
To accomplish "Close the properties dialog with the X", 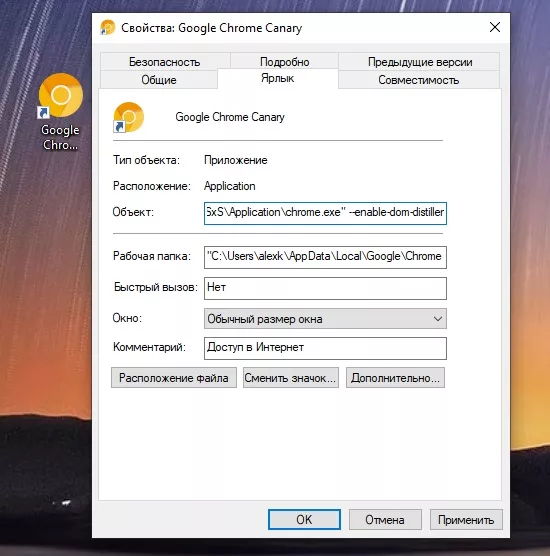I will point(495,27).
